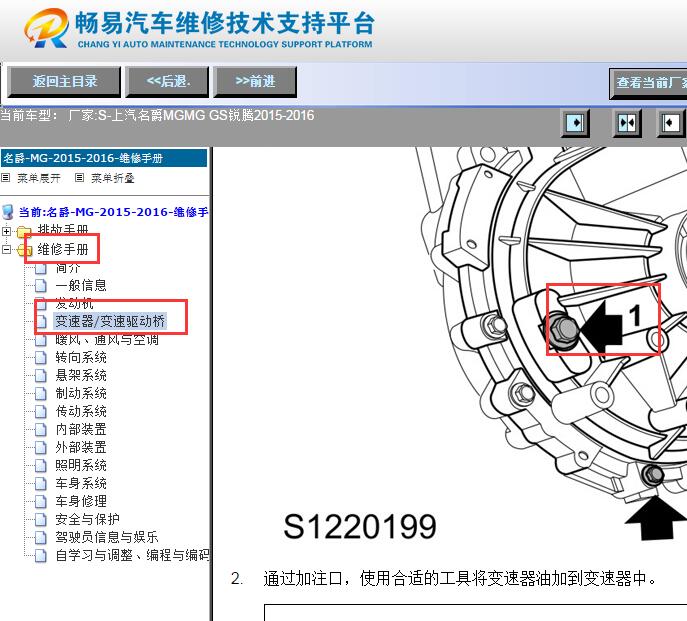Open the 转向系统 section
The image size is (687, 621).
click(x=81, y=357)
